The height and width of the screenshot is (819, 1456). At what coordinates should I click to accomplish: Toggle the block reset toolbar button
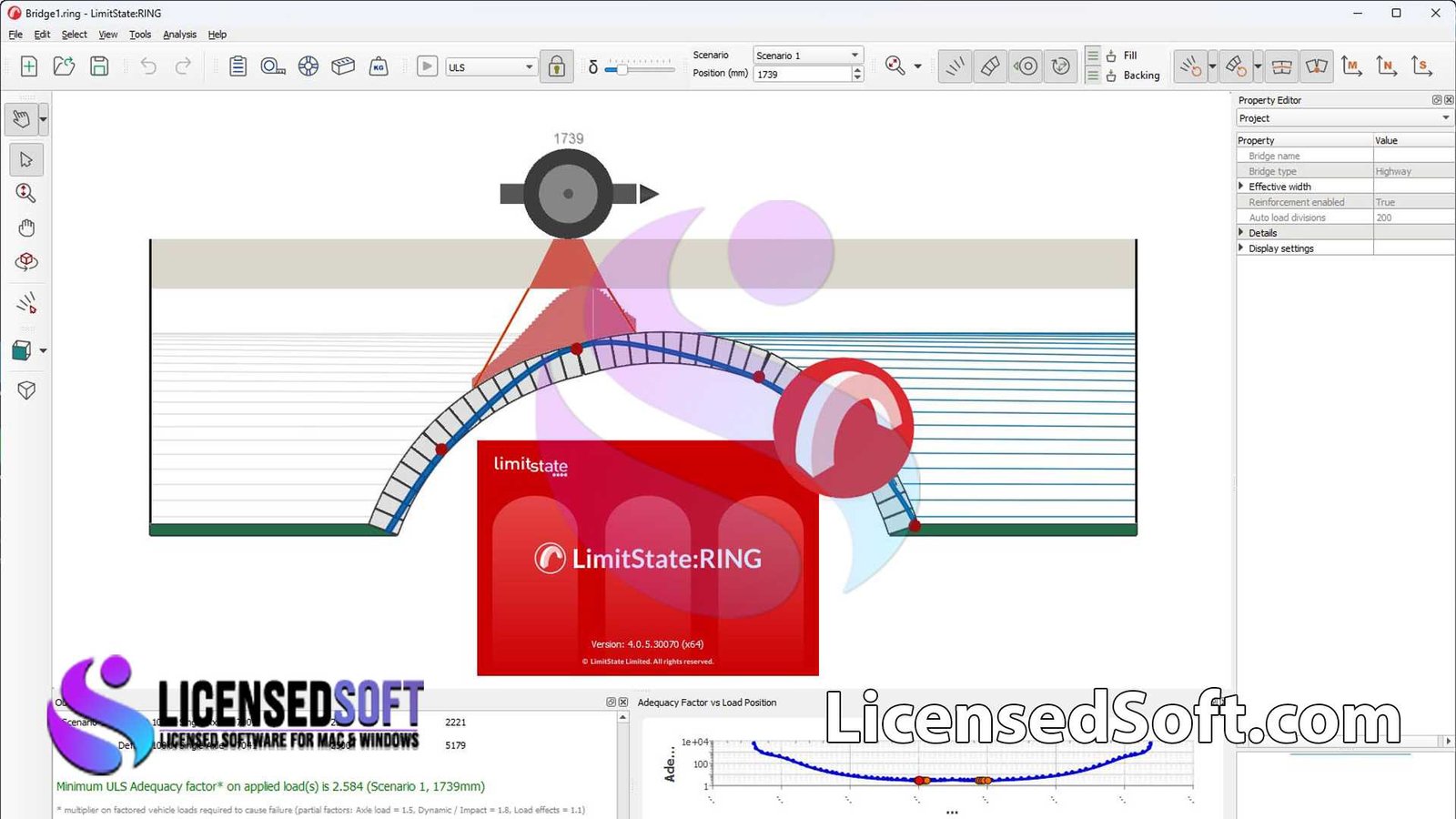pyautogui.click(x=1236, y=66)
